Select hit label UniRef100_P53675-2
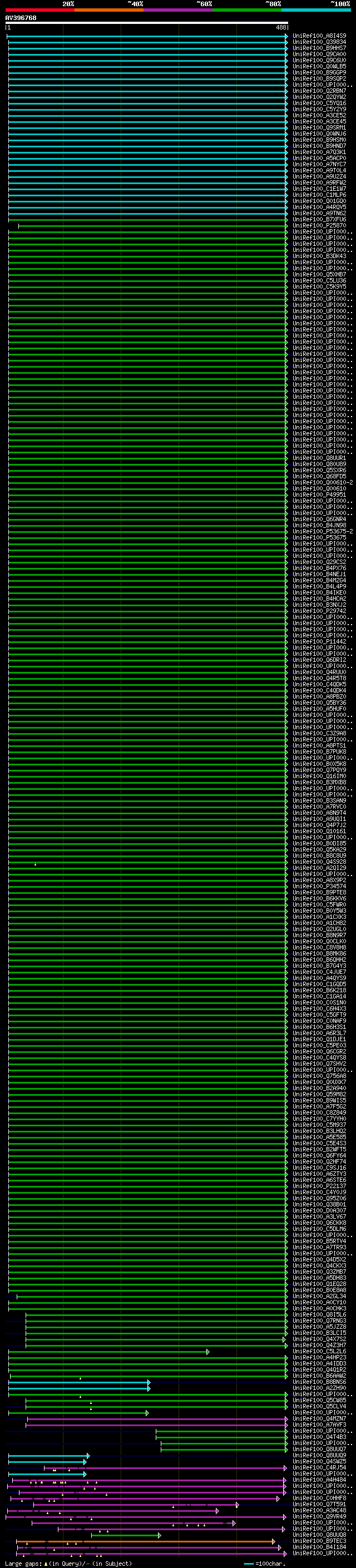The height and width of the screenshot is (1568, 356). click(x=323, y=531)
